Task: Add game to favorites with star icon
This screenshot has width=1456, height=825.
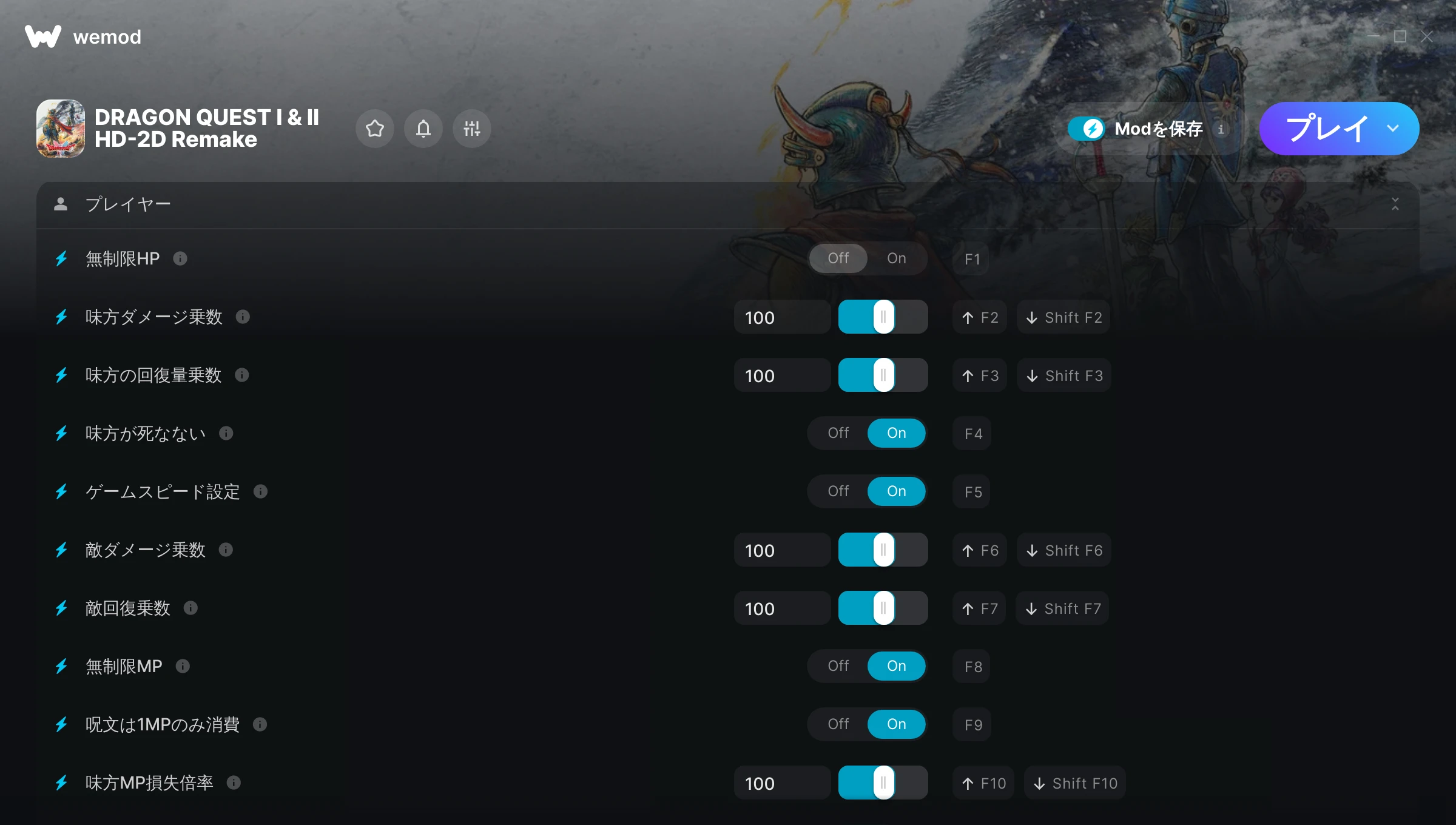Action: [x=375, y=129]
